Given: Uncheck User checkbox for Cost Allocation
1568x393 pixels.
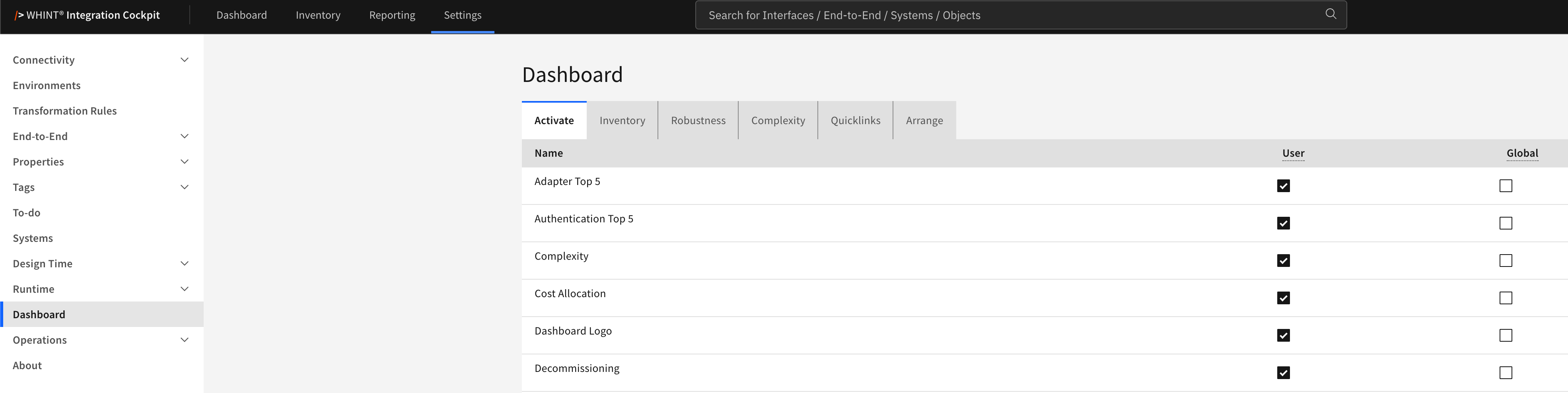Looking at the screenshot, I should (x=1283, y=298).
